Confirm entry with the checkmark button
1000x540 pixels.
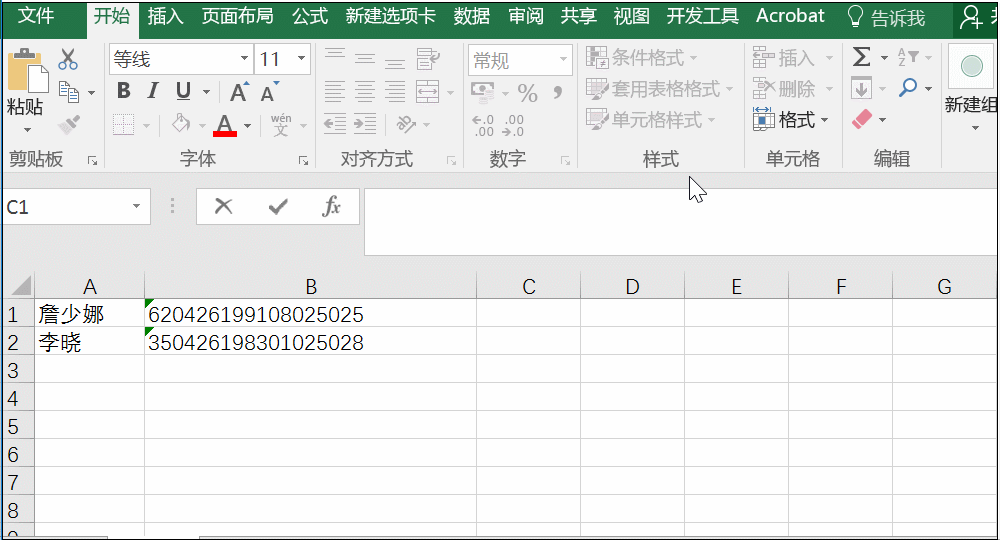[x=278, y=206]
